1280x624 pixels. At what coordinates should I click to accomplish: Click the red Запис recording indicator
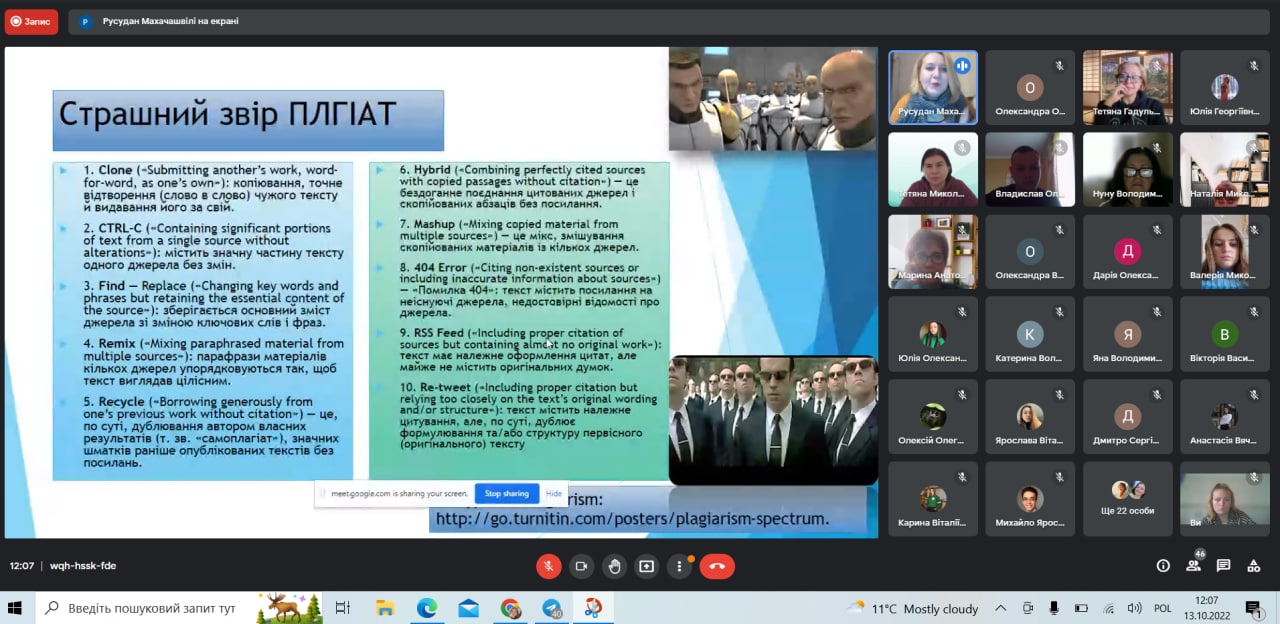[x=31, y=21]
